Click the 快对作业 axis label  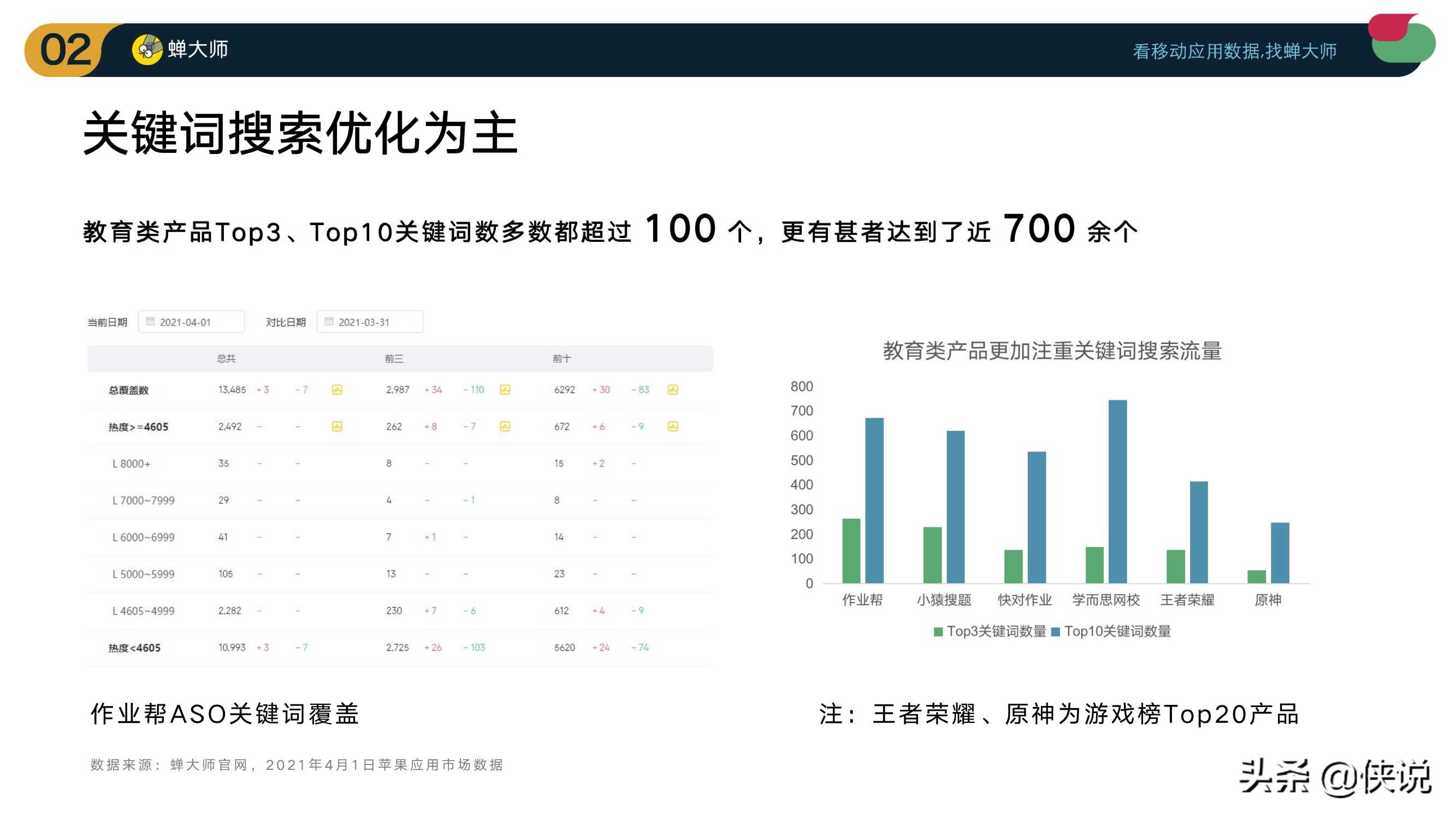click(x=1025, y=600)
